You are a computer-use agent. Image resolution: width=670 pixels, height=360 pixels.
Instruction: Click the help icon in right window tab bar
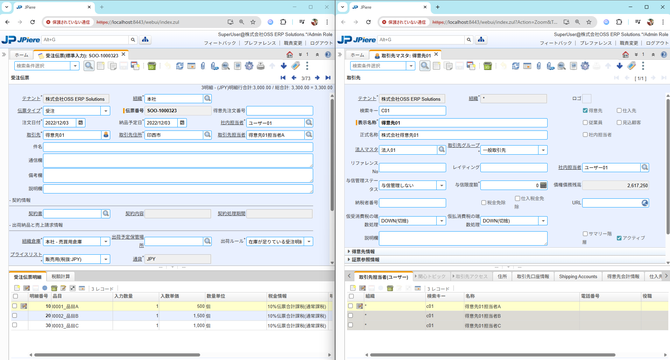tap(664, 55)
